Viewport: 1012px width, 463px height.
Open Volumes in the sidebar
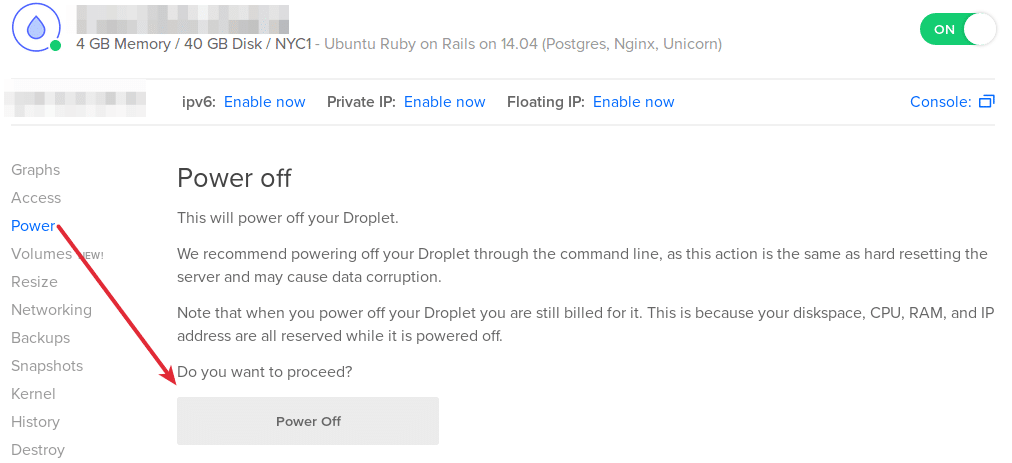tap(41, 254)
